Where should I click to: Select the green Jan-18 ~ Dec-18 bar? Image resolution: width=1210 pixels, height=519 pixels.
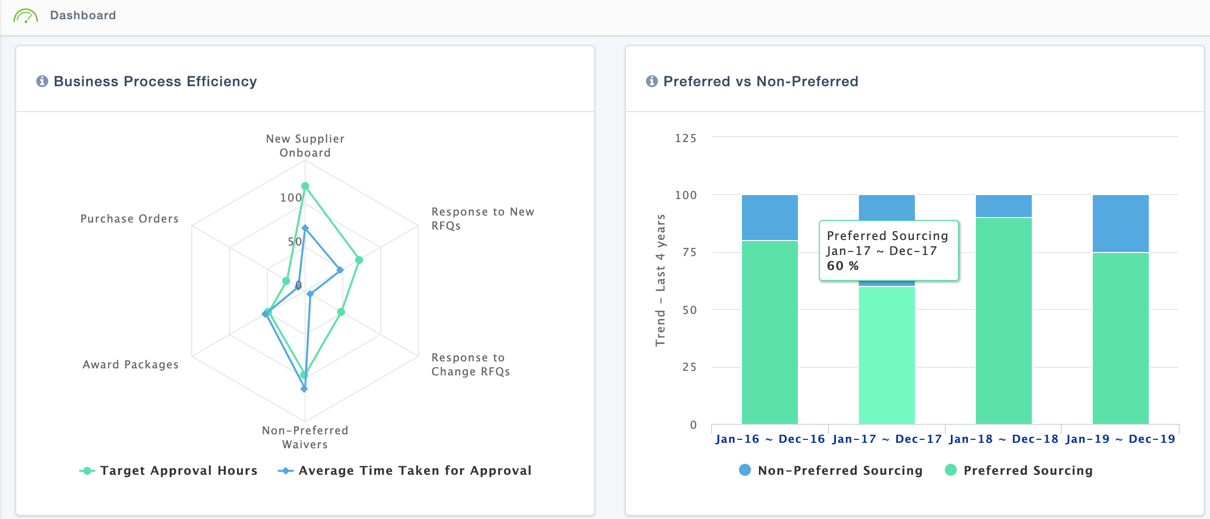tap(1003, 320)
